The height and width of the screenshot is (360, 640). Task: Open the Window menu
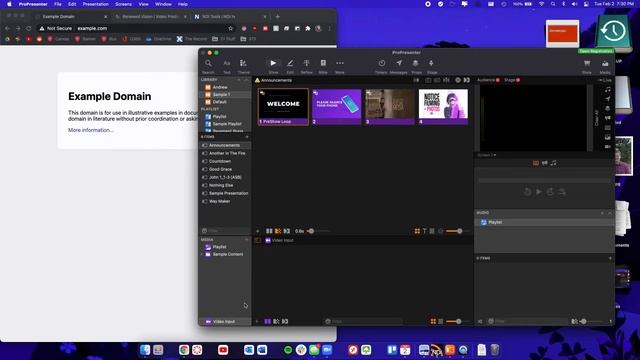click(163, 4)
